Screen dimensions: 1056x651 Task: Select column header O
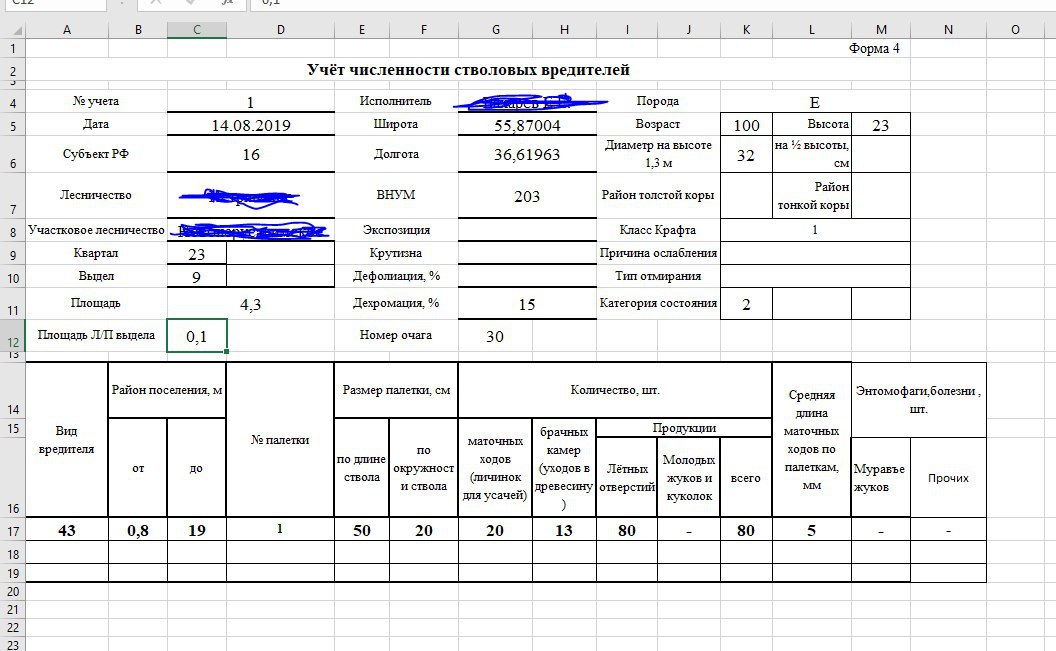click(1015, 30)
